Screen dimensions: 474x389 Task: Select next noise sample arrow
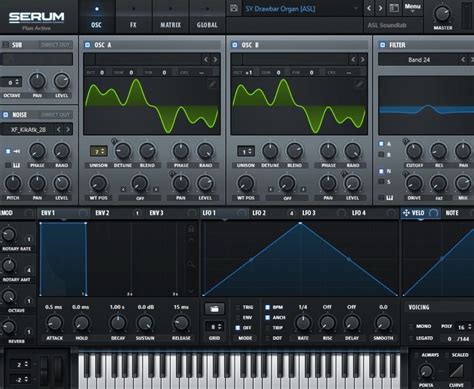(68, 129)
